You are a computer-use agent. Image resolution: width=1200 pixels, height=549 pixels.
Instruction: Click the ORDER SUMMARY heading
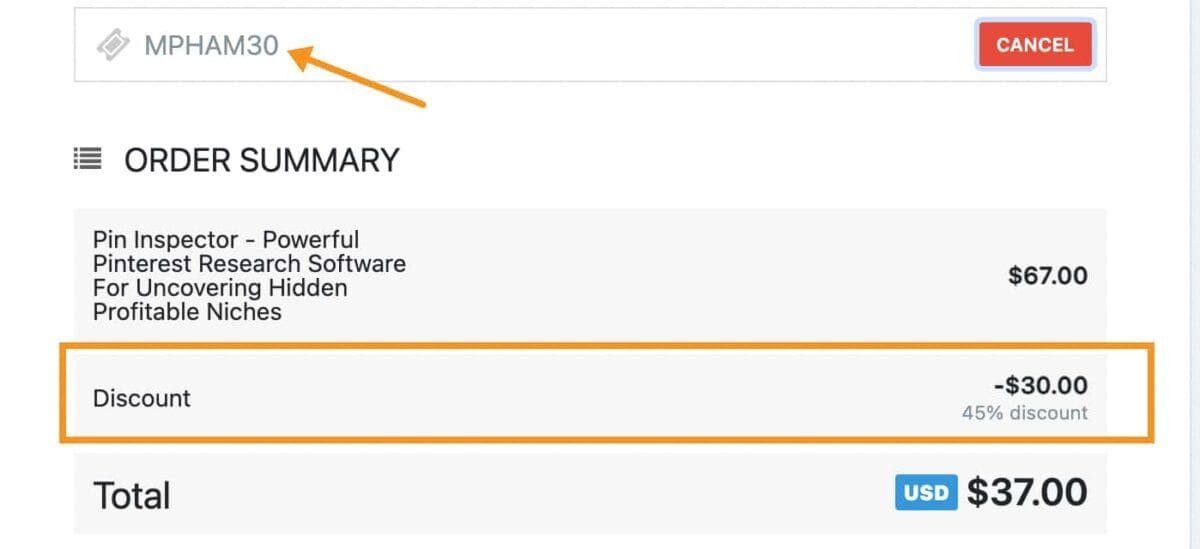pyautogui.click(x=261, y=160)
